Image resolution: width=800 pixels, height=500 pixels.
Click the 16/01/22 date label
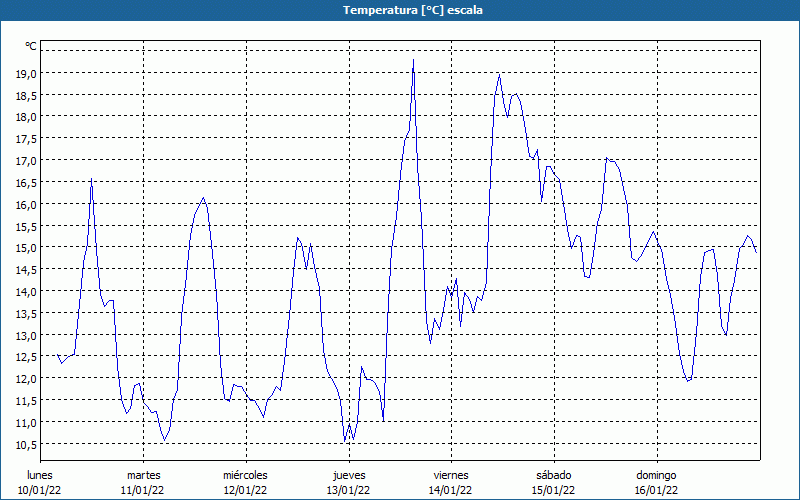click(656, 490)
